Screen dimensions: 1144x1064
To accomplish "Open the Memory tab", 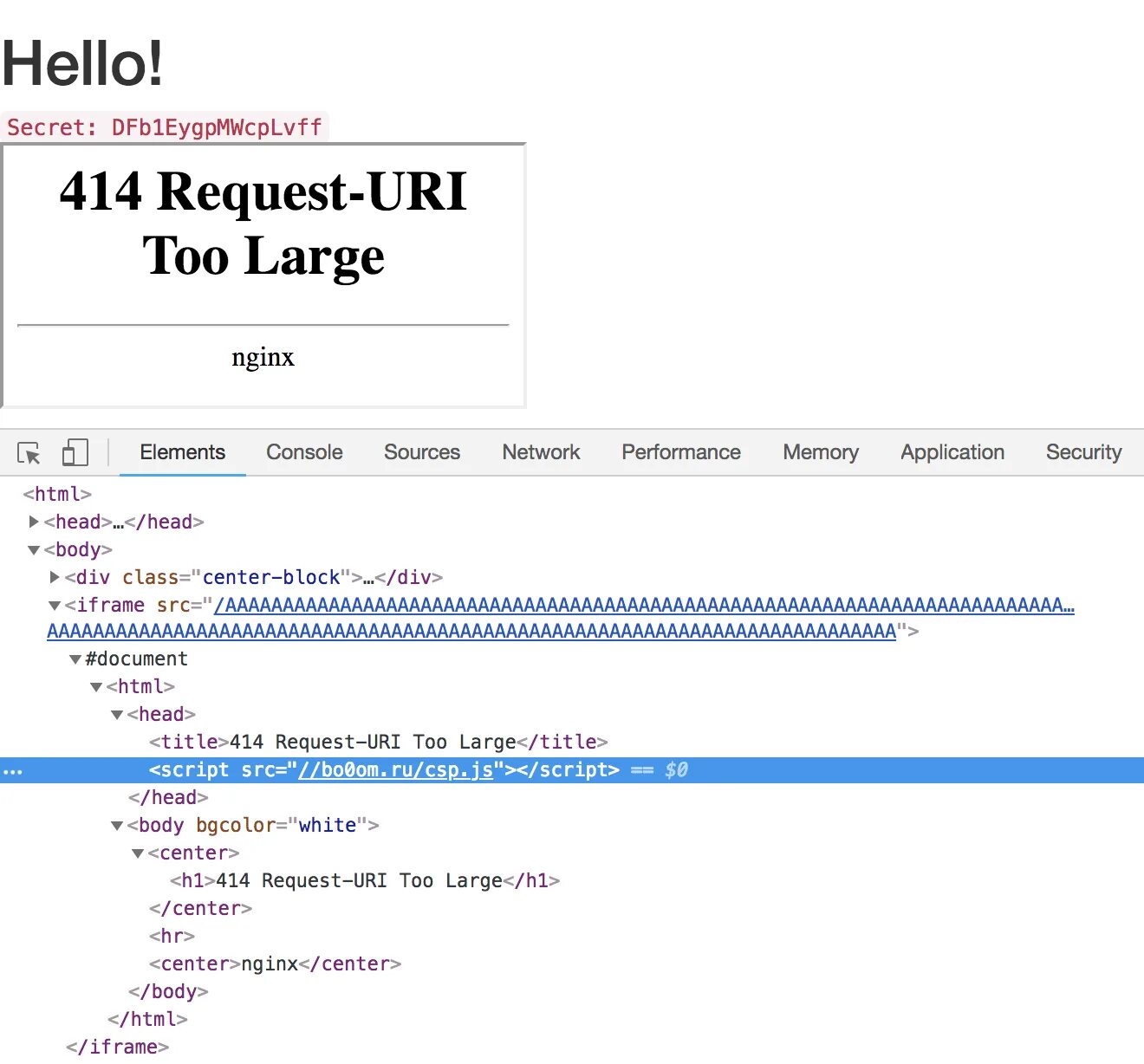I will point(821,452).
